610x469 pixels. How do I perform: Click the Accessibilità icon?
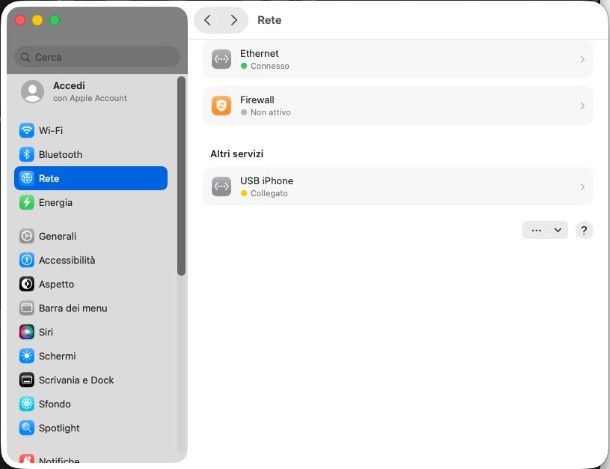coord(26,260)
